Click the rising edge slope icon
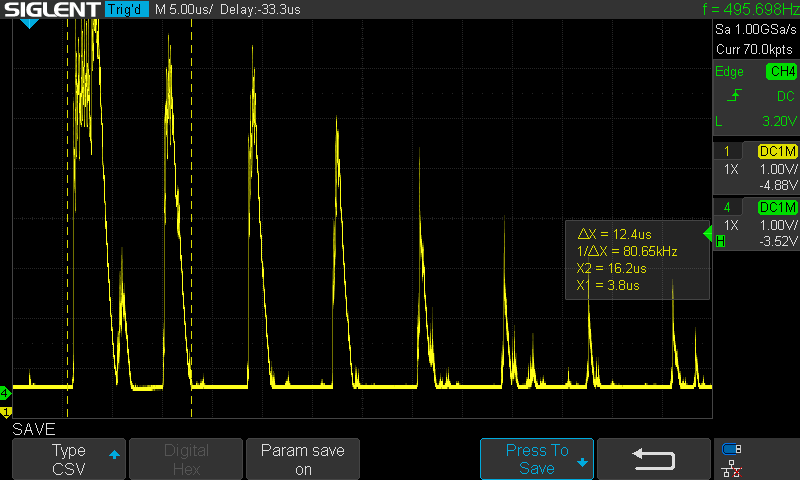This screenshot has width=800, height=480. coord(734,95)
